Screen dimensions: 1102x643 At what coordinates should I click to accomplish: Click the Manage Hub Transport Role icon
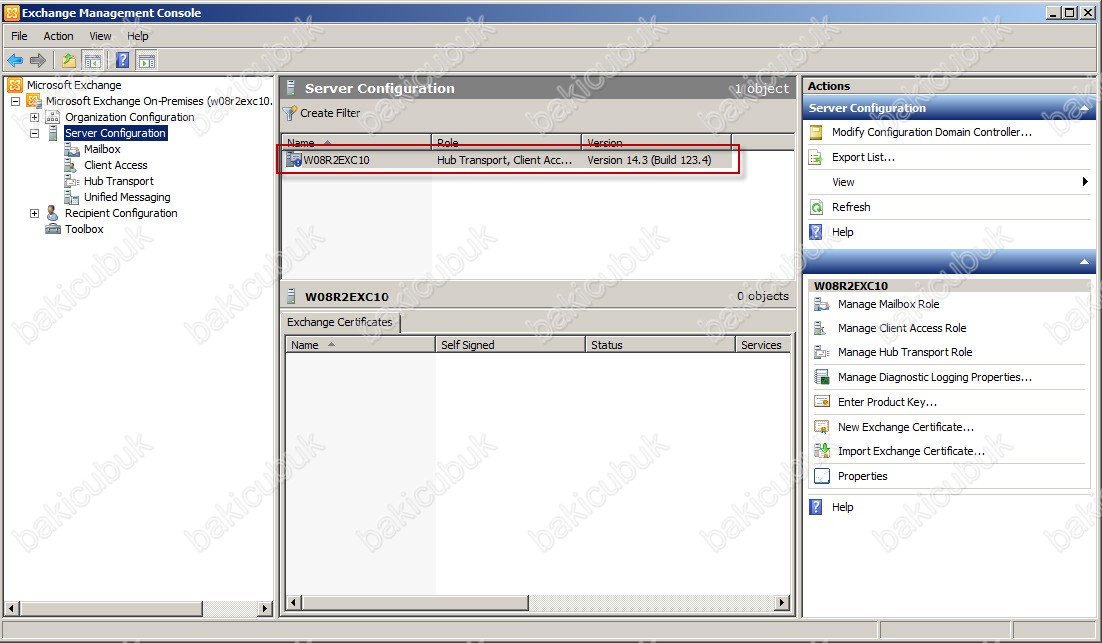822,352
